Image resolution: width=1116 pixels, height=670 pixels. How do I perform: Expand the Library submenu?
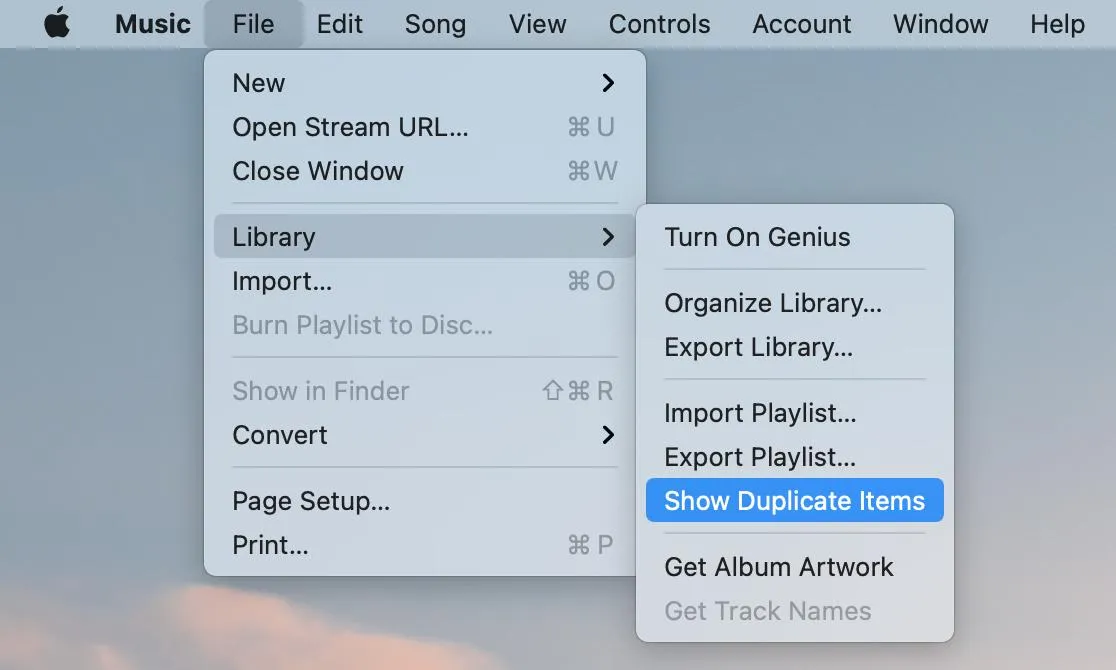424,236
